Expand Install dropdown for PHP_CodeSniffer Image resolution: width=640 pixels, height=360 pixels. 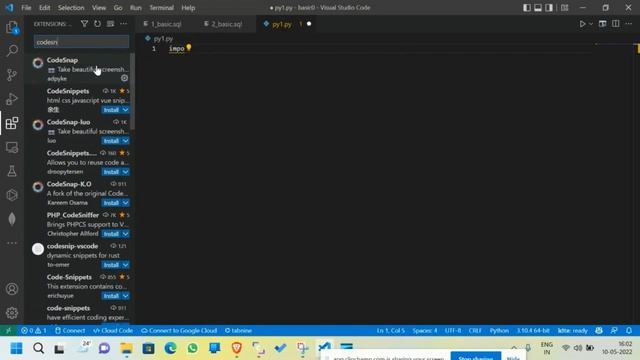(125, 234)
